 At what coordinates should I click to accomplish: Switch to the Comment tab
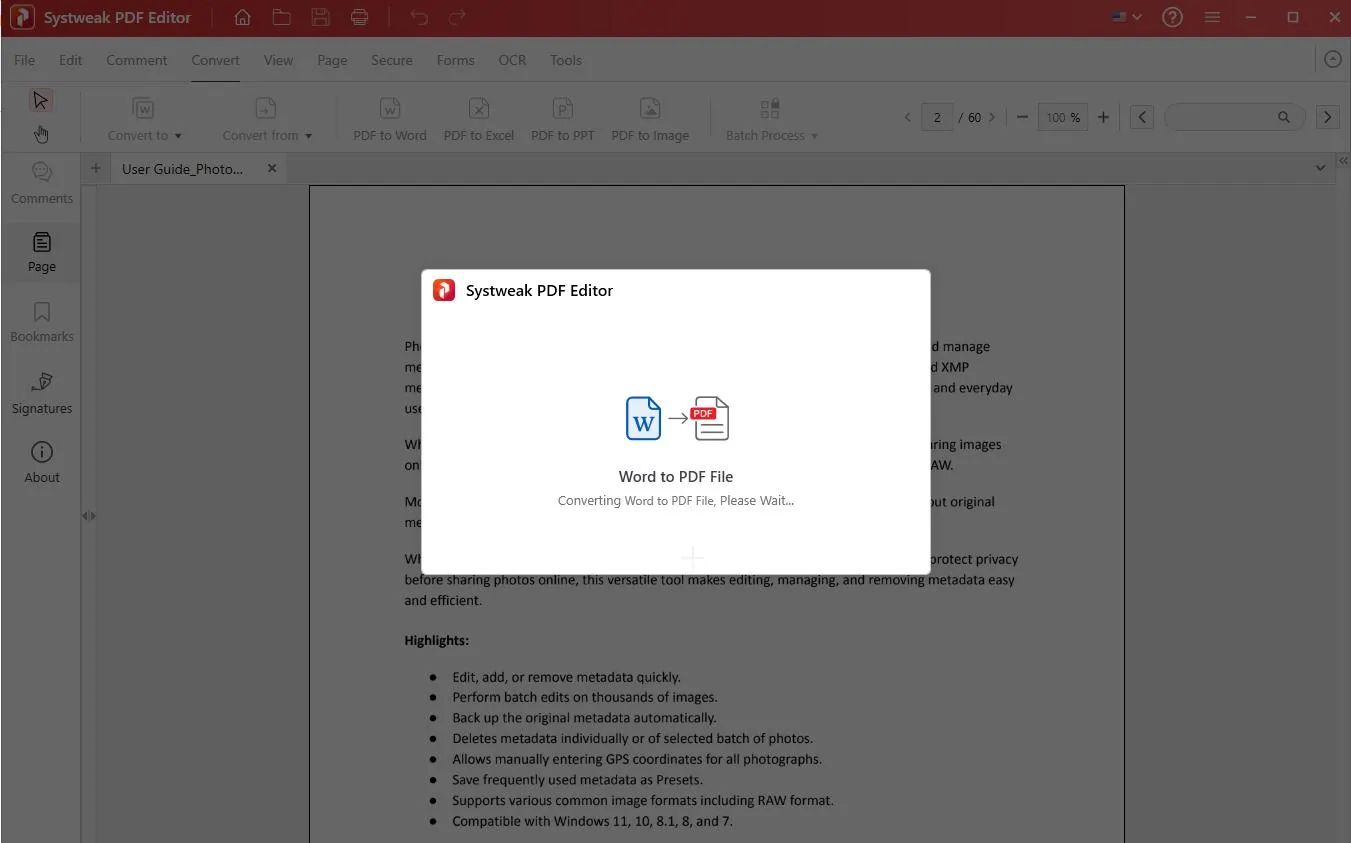pos(137,60)
